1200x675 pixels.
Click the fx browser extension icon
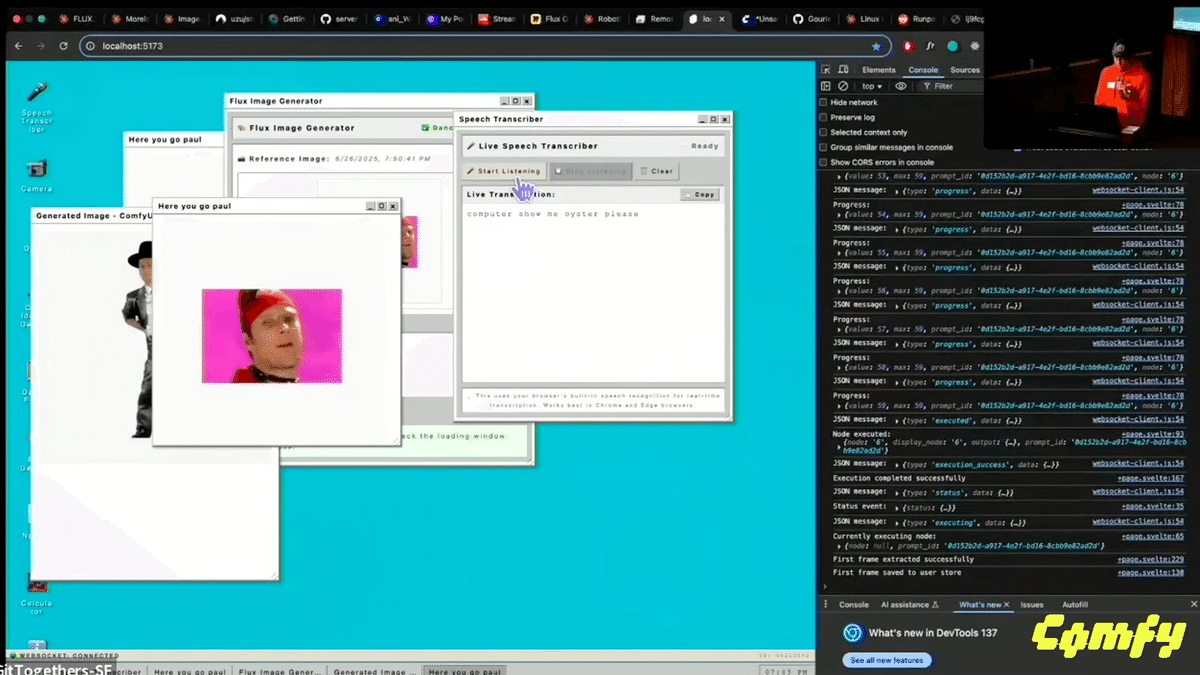(x=930, y=46)
